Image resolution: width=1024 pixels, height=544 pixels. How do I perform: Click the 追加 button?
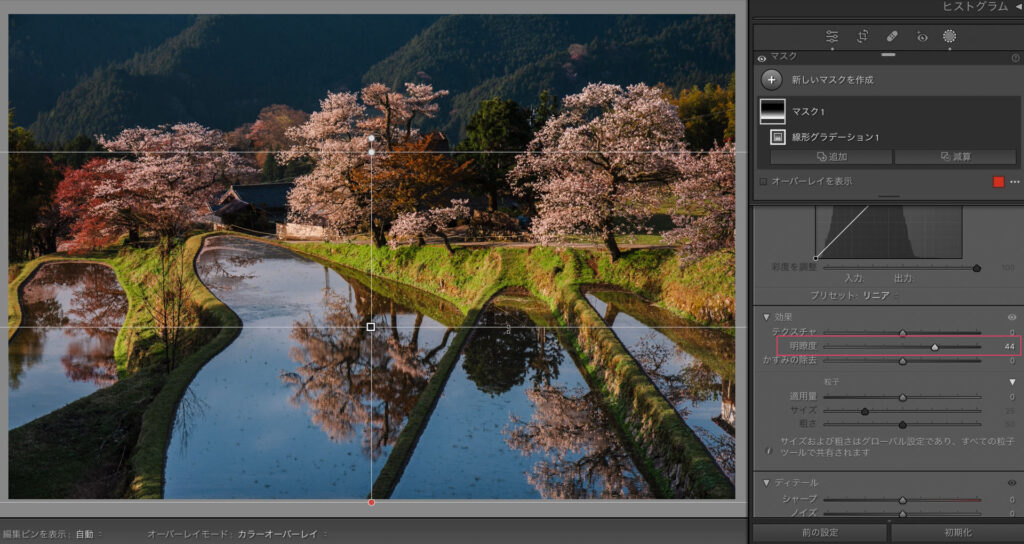pyautogui.click(x=831, y=157)
